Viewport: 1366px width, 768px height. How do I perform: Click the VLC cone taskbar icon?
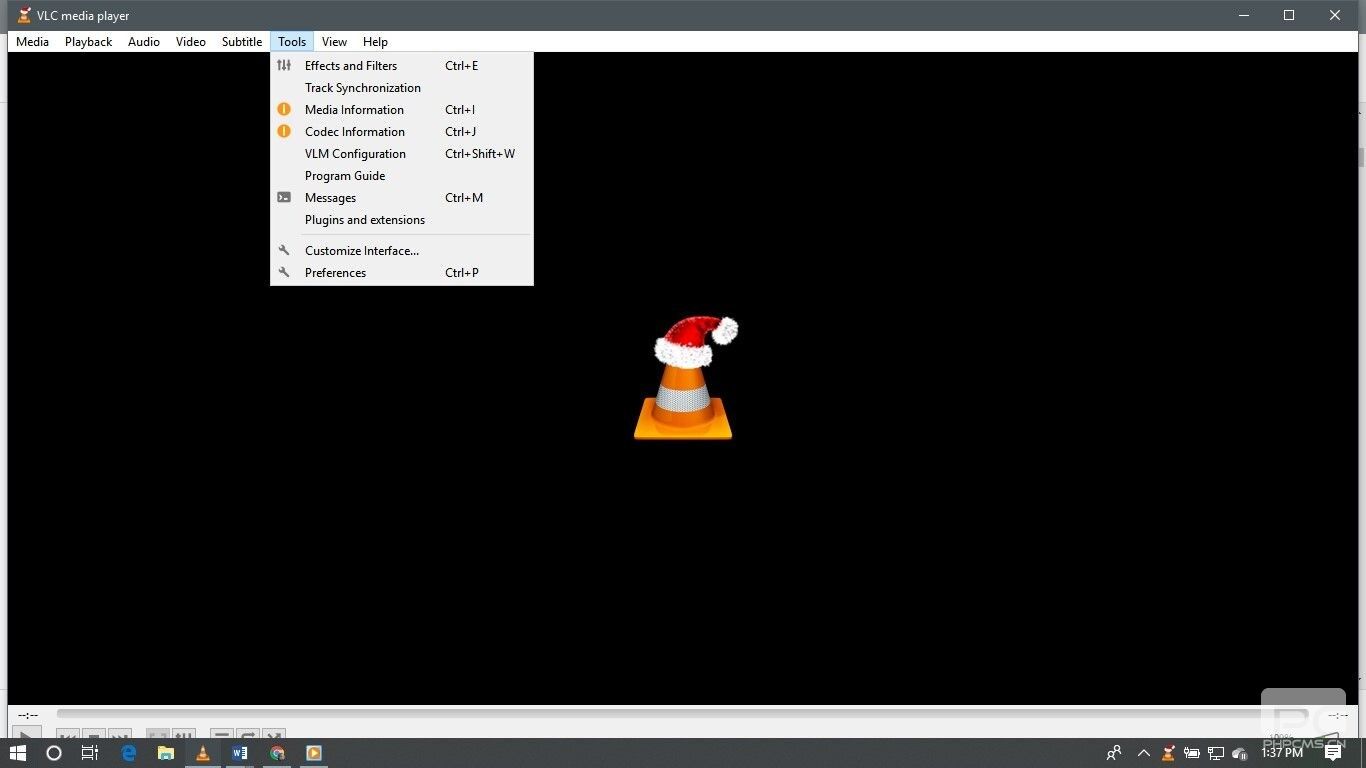point(203,753)
